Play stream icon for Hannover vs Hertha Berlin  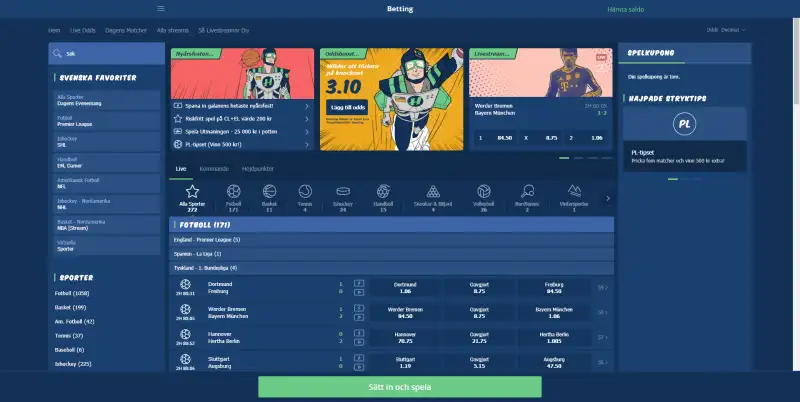tap(359, 342)
